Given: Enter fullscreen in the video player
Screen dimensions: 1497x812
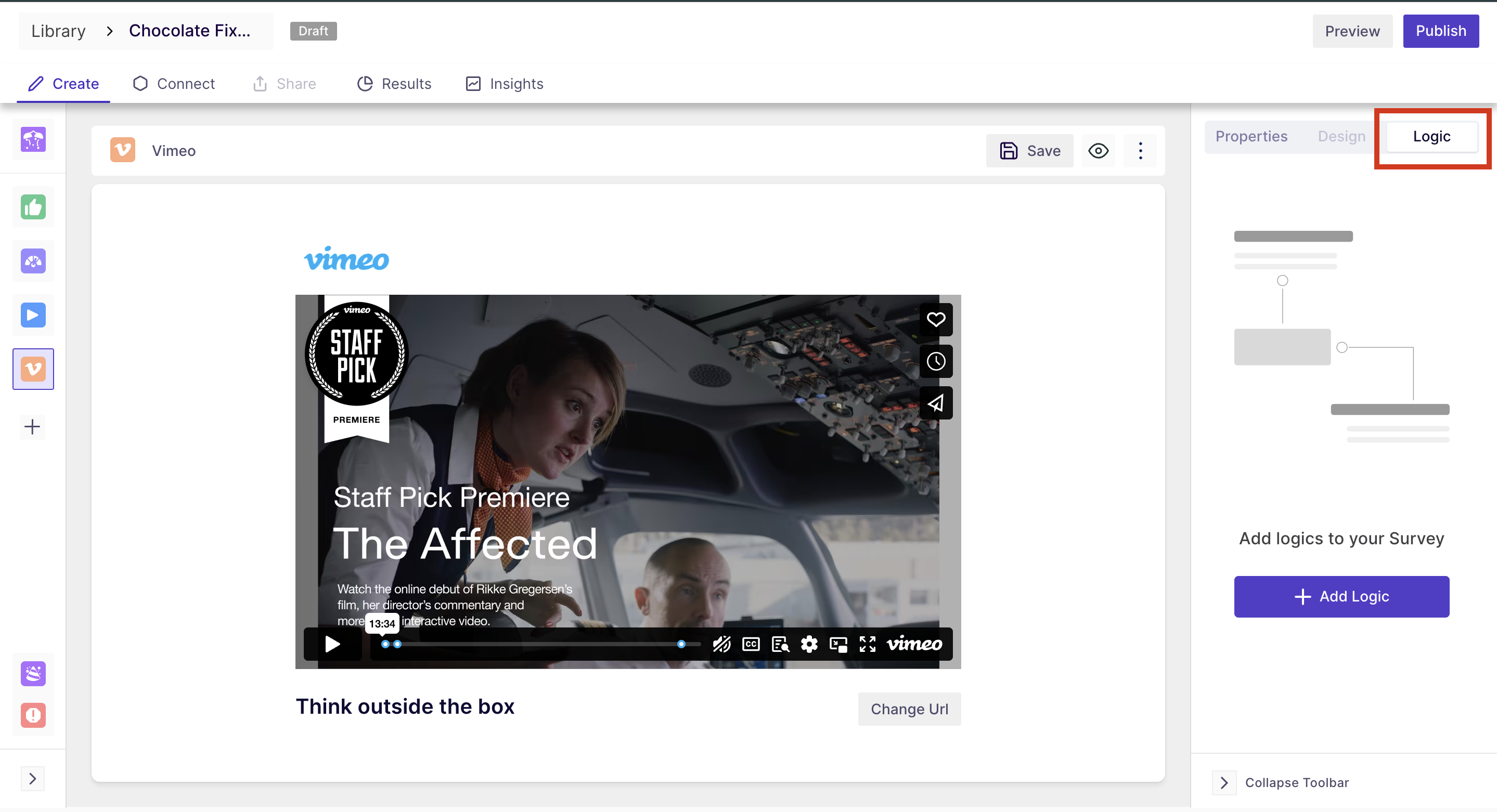Looking at the screenshot, I should [867, 644].
